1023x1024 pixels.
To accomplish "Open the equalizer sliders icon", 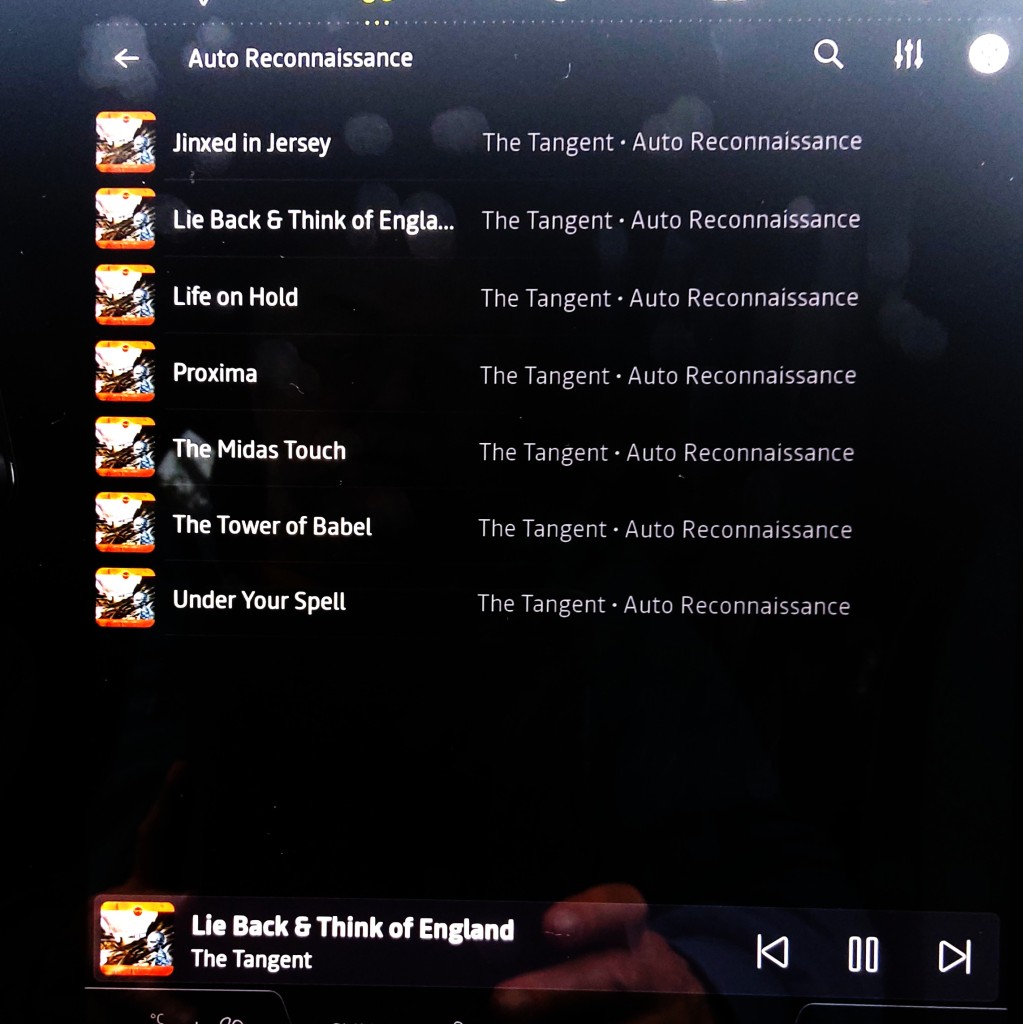I will click(x=909, y=54).
